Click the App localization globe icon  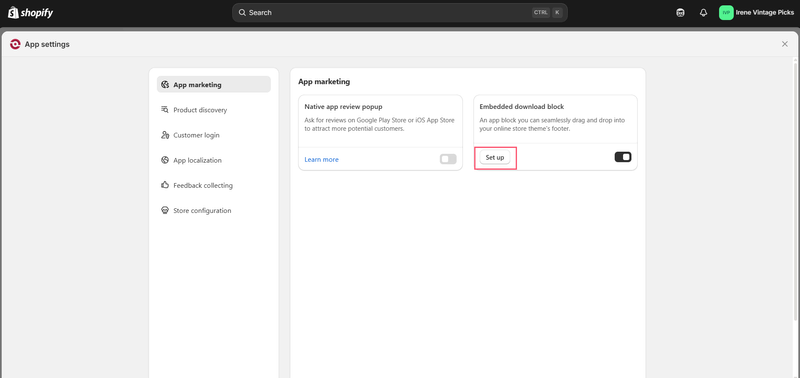165,160
